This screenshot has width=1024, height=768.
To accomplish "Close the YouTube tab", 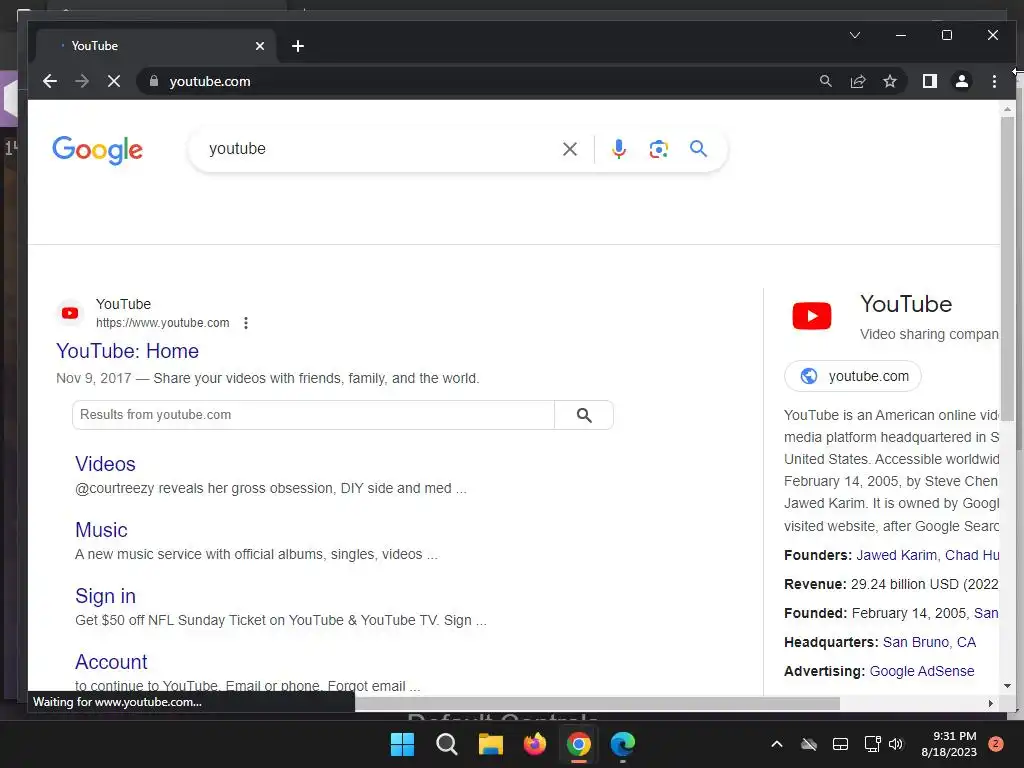I will (x=260, y=46).
